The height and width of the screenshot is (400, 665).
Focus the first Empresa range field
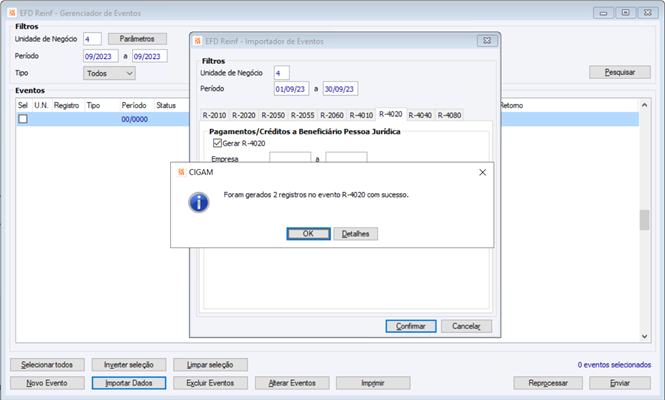point(290,157)
